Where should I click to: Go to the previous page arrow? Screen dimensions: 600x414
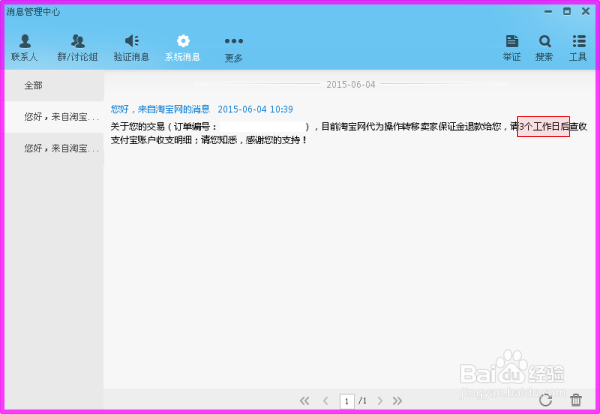[x=326, y=401]
